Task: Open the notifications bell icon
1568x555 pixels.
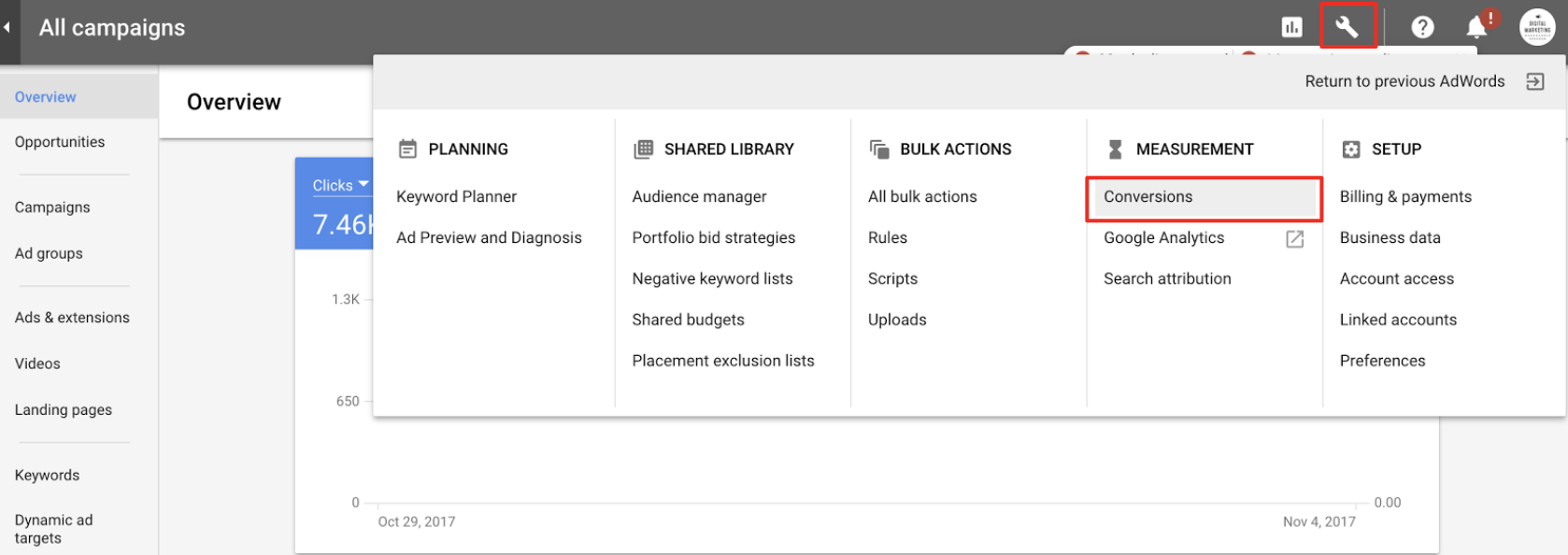Action: [1476, 27]
